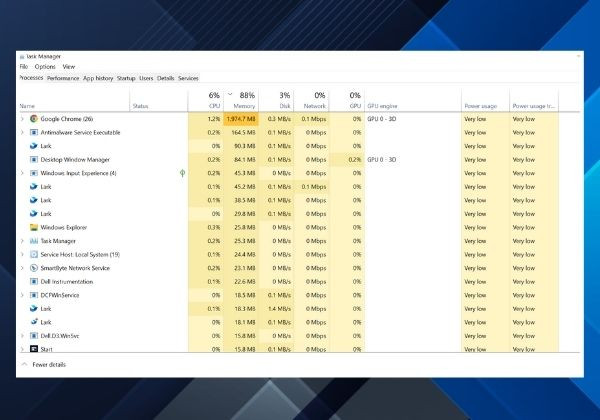Click the Lark icon in the 18.1 MB row
Screen dimensions: 600x420
coord(34,322)
